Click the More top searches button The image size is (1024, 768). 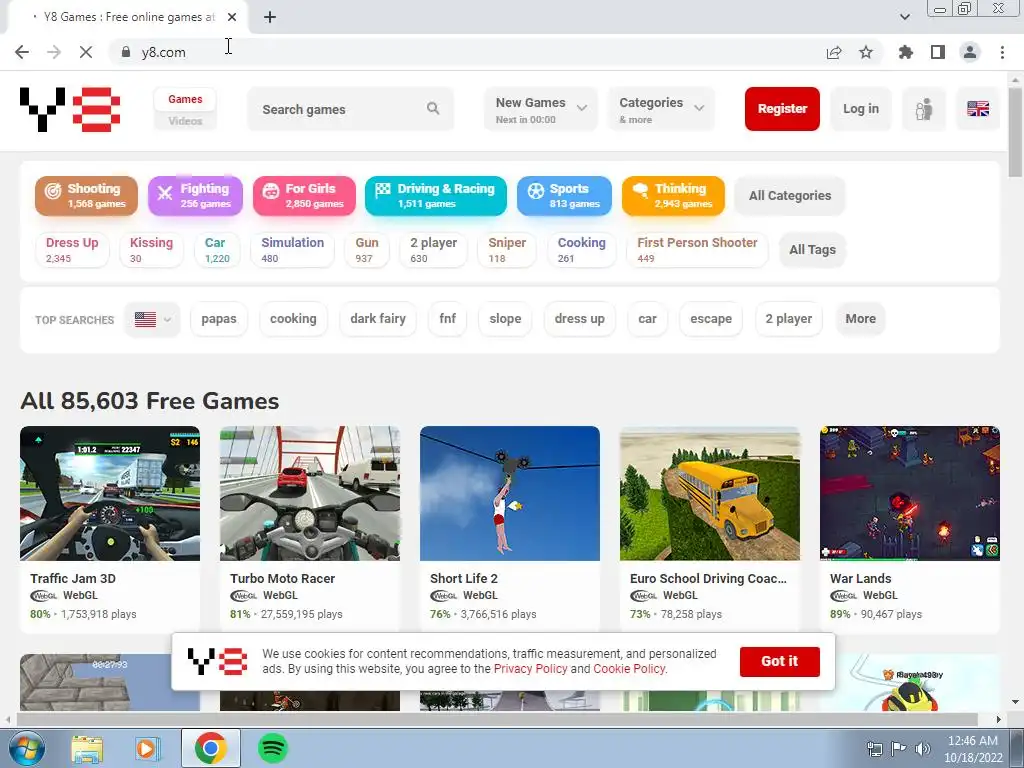click(860, 319)
